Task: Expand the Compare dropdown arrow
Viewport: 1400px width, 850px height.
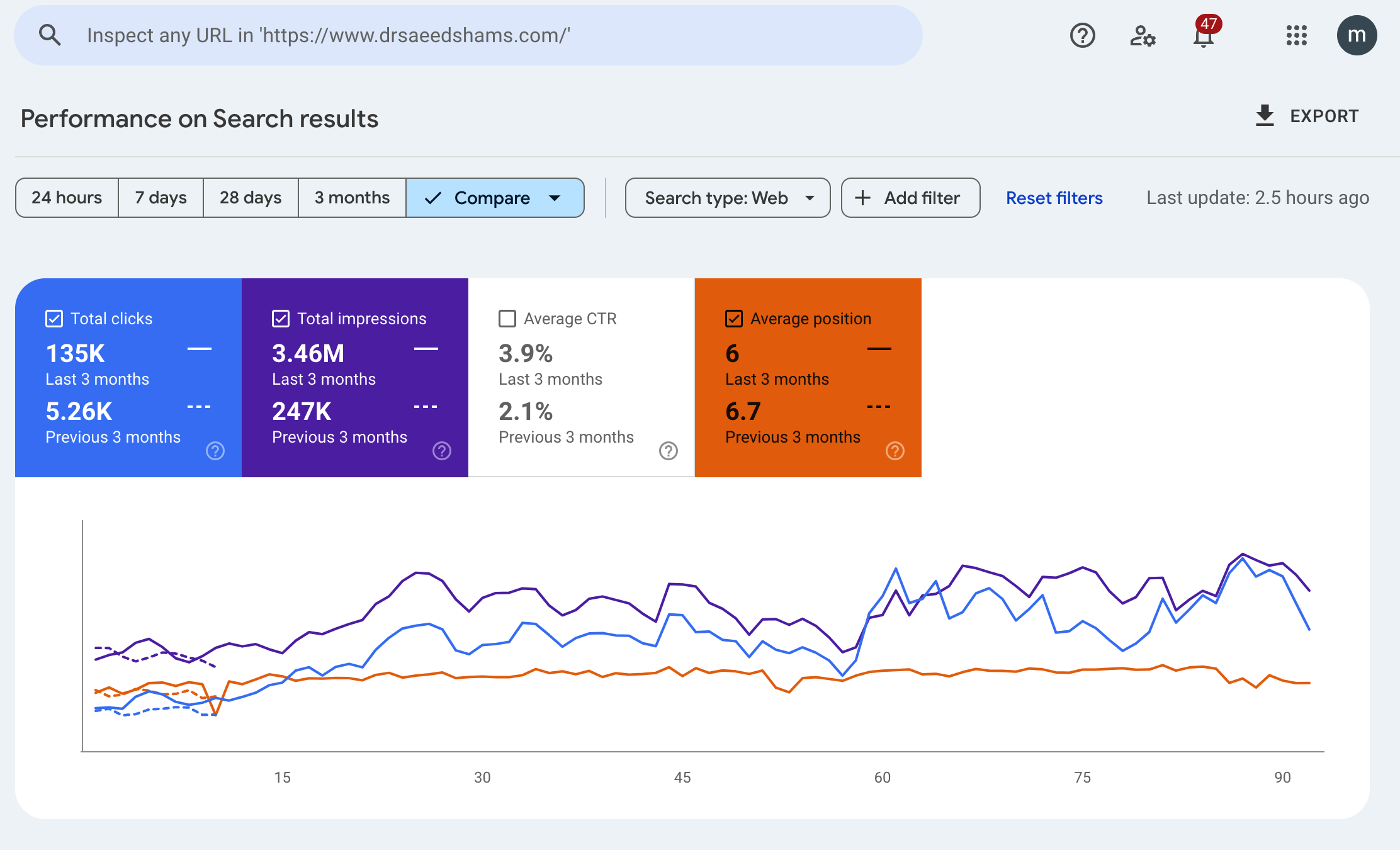Action: coord(555,198)
